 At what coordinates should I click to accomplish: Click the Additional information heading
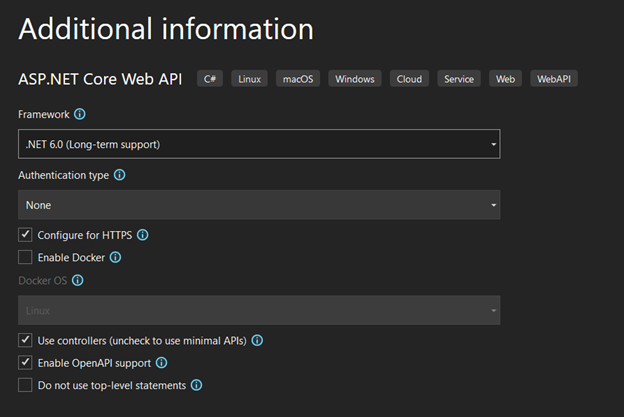pyautogui.click(x=166, y=29)
